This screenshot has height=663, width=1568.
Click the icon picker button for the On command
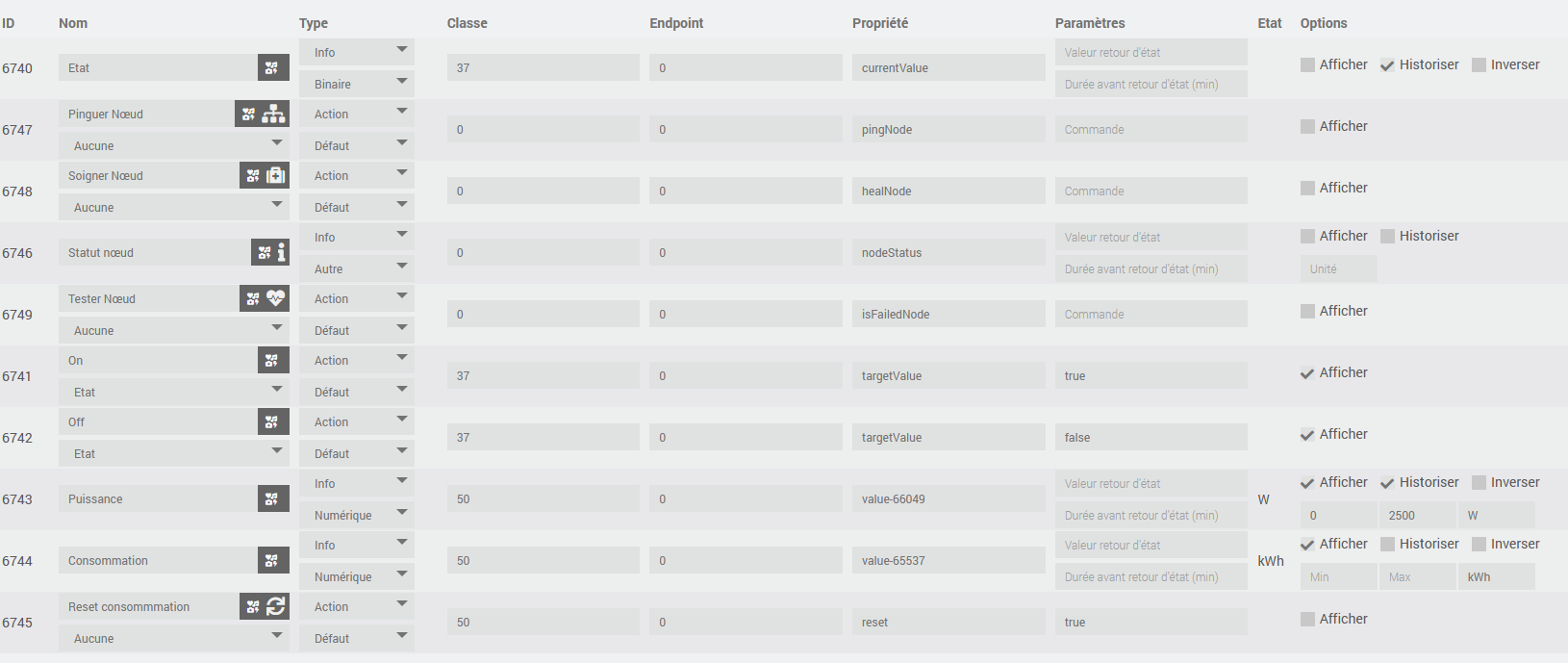[272, 361]
